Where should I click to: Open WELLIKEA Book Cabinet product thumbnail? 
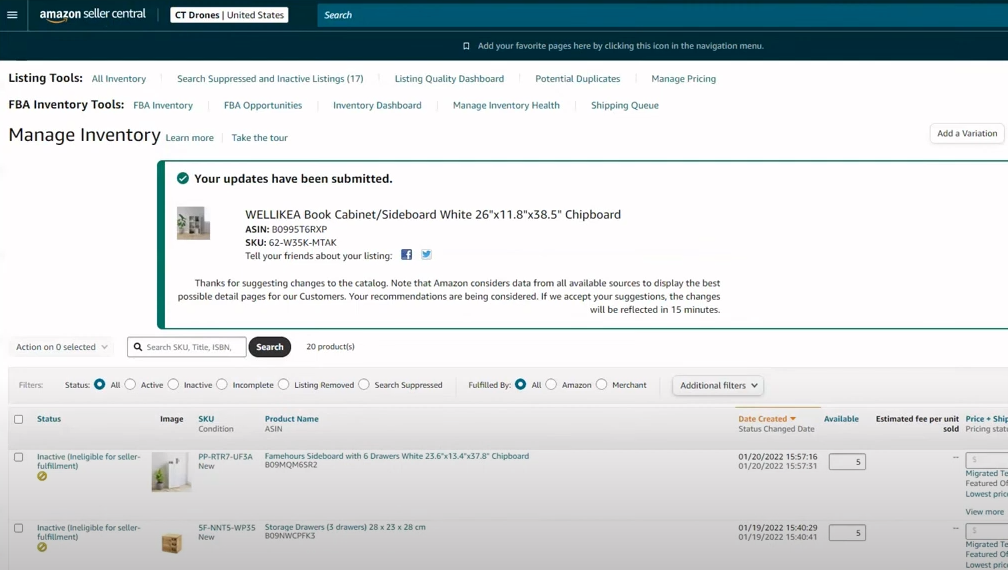[193, 223]
